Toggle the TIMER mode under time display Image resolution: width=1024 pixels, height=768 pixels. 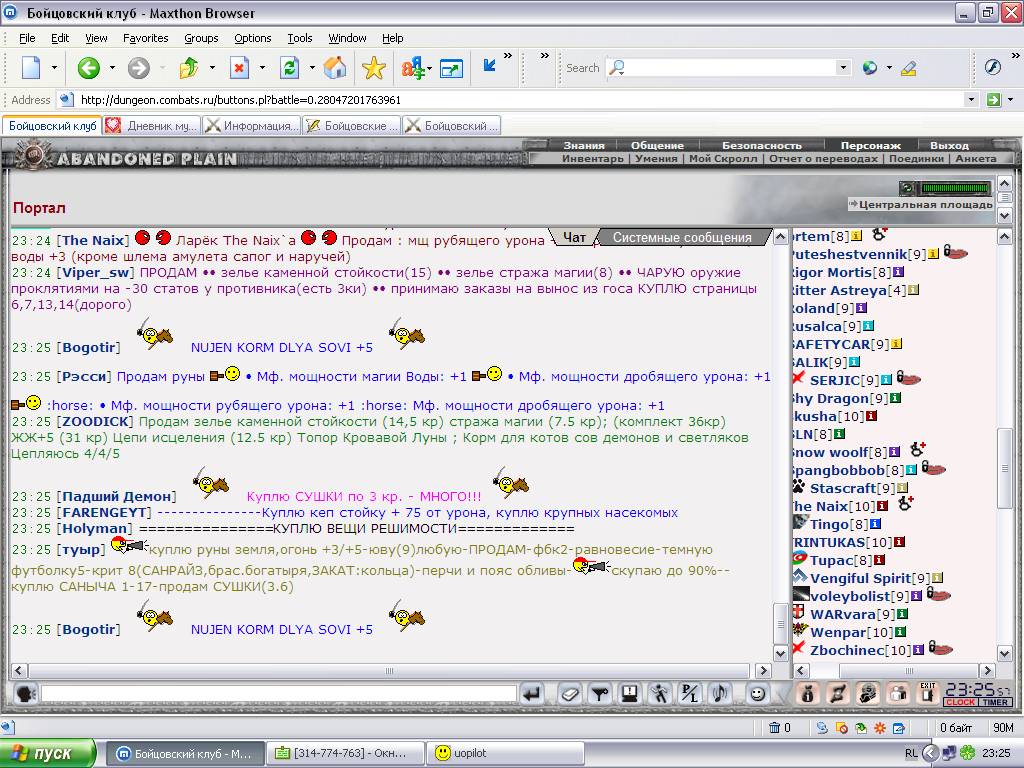pos(995,702)
